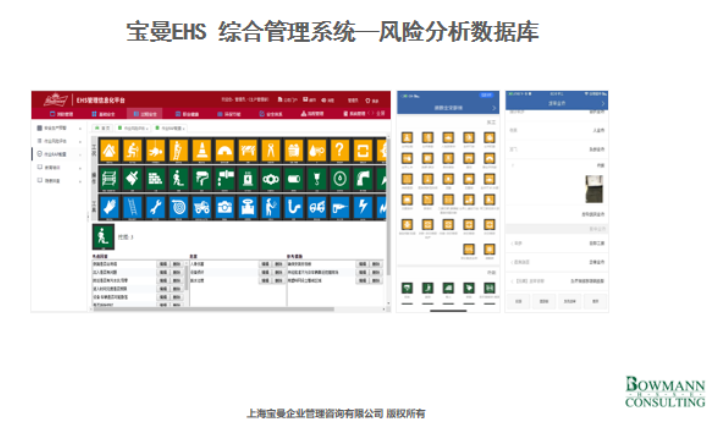Choose the yellow square frame brackets icon
Viewport: 711px width, 422px height.
click(x=362, y=150)
